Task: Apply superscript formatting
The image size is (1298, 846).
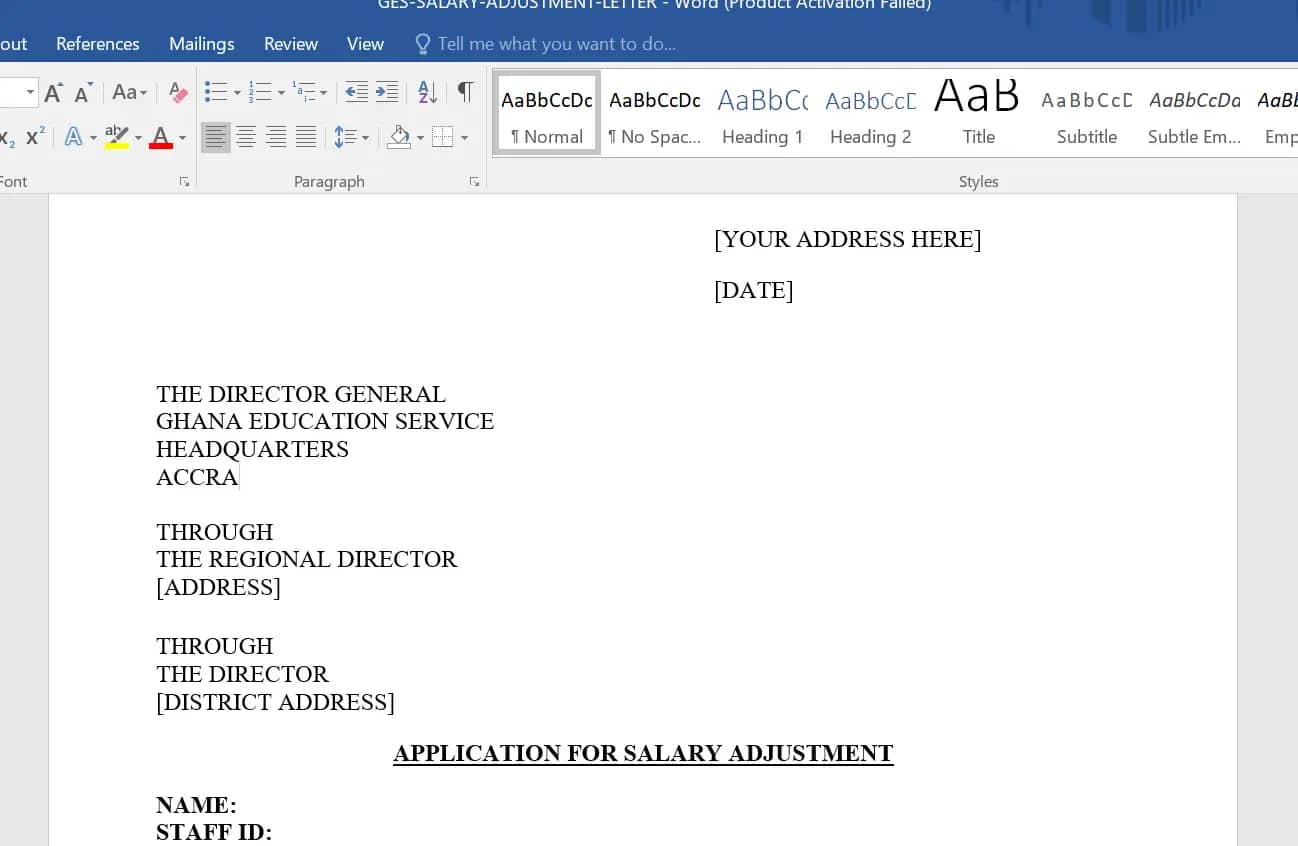Action: 35,137
